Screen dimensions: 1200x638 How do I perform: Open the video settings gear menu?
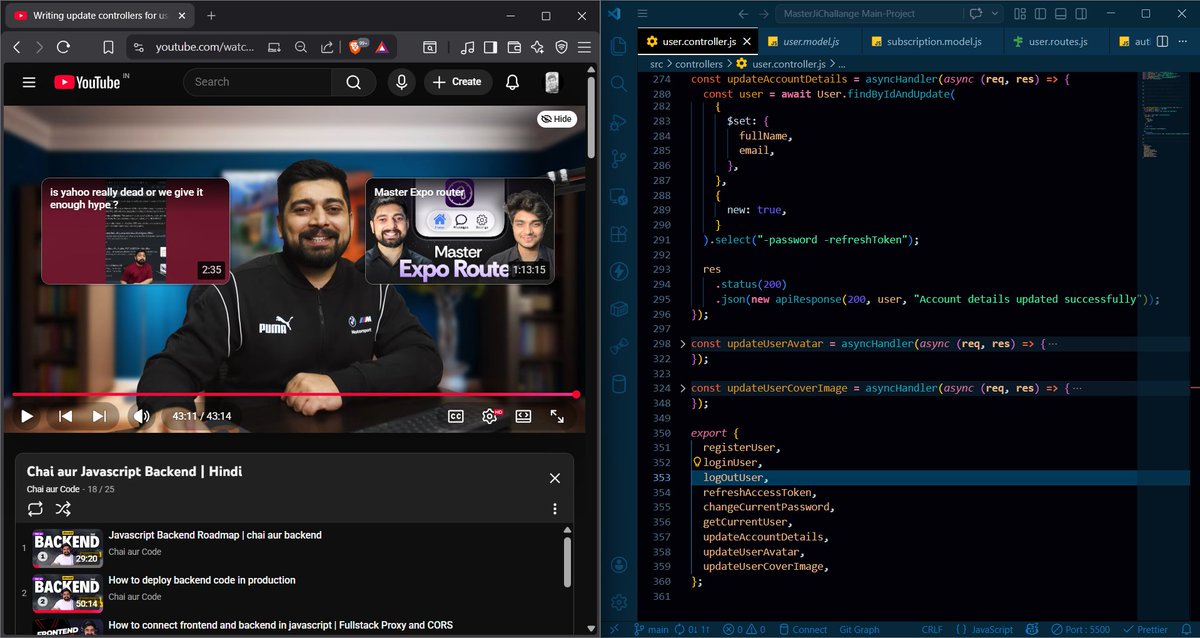pos(490,416)
